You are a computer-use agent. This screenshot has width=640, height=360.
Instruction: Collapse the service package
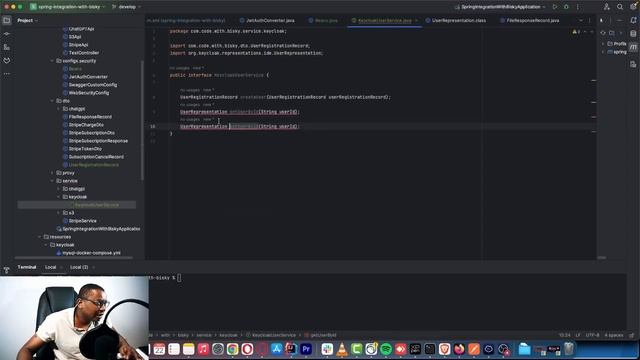click(x=52, y=181)
